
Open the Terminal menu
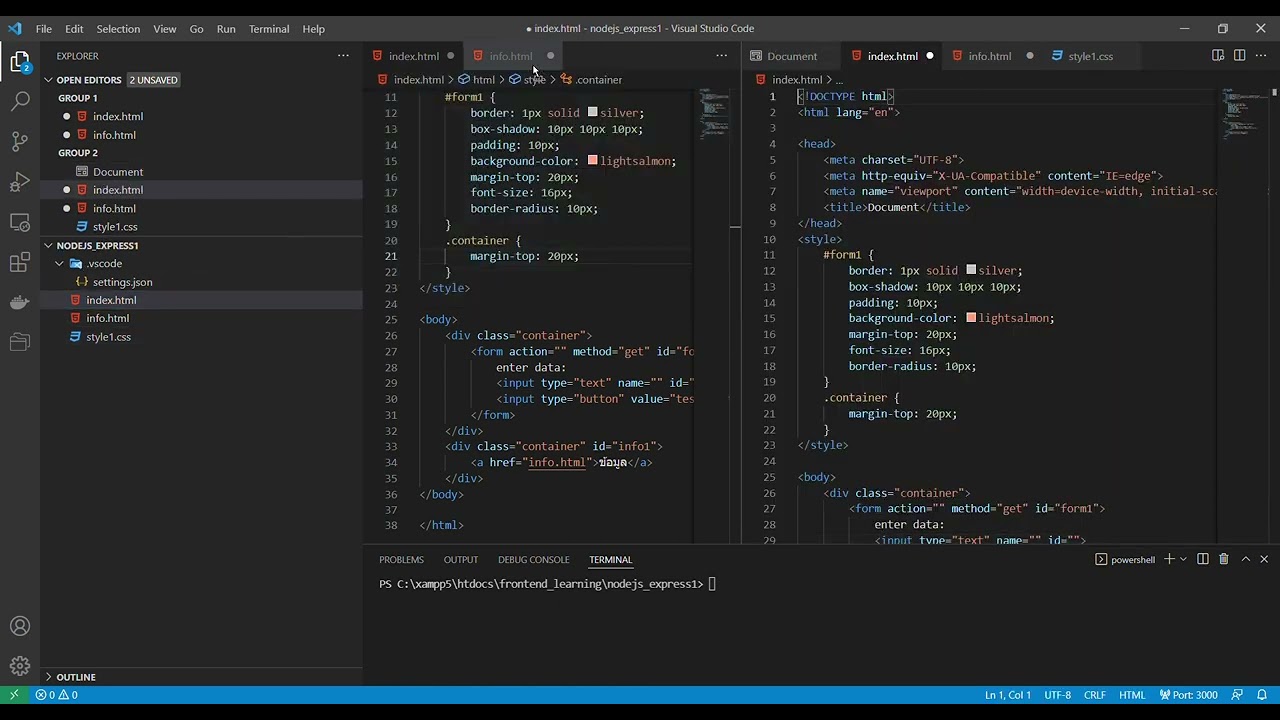[x=269, y=29]
